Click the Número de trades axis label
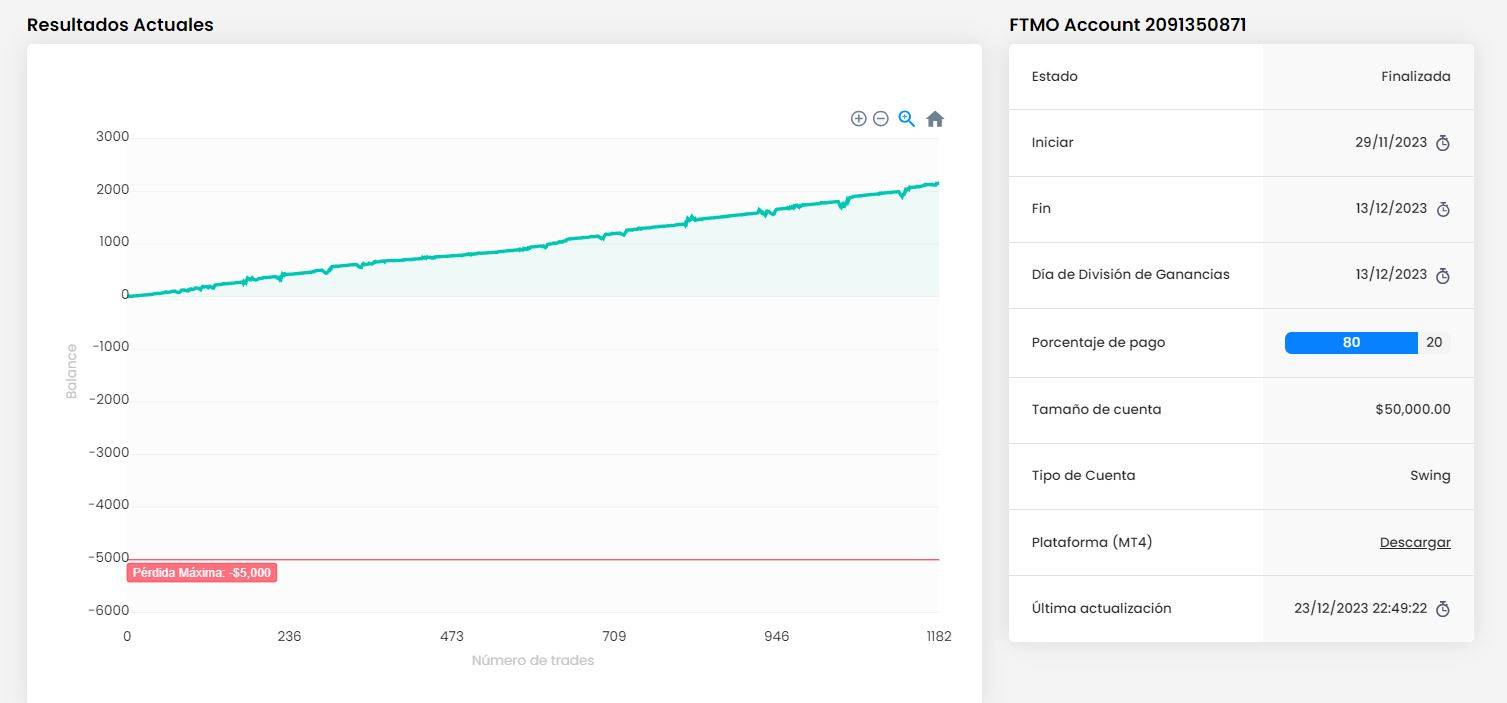Viewport: 1507px width, 703px height. [533, 660]
